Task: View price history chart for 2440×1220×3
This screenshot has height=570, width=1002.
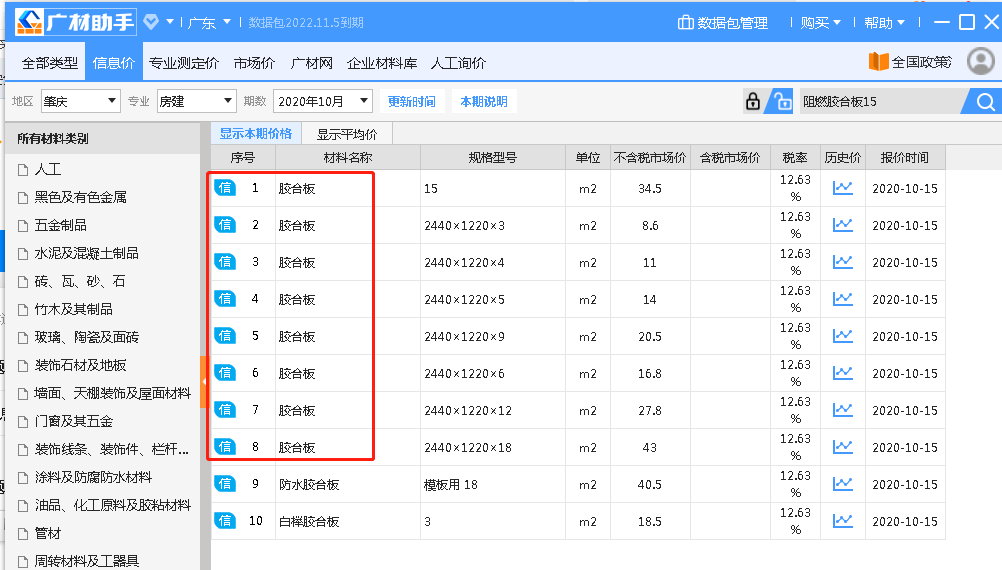Action: coord(842,225)
